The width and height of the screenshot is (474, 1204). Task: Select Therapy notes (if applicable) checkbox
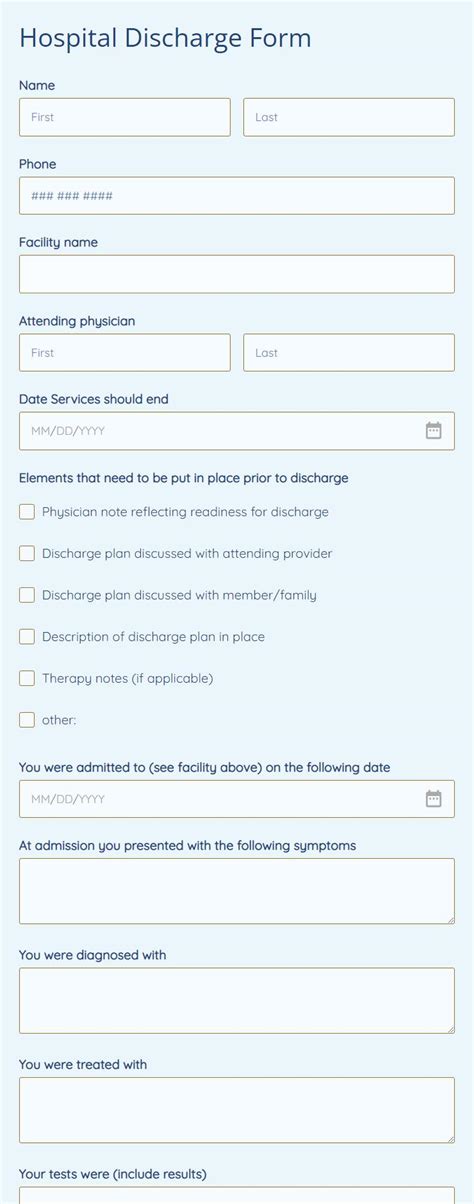click(27, 678)
